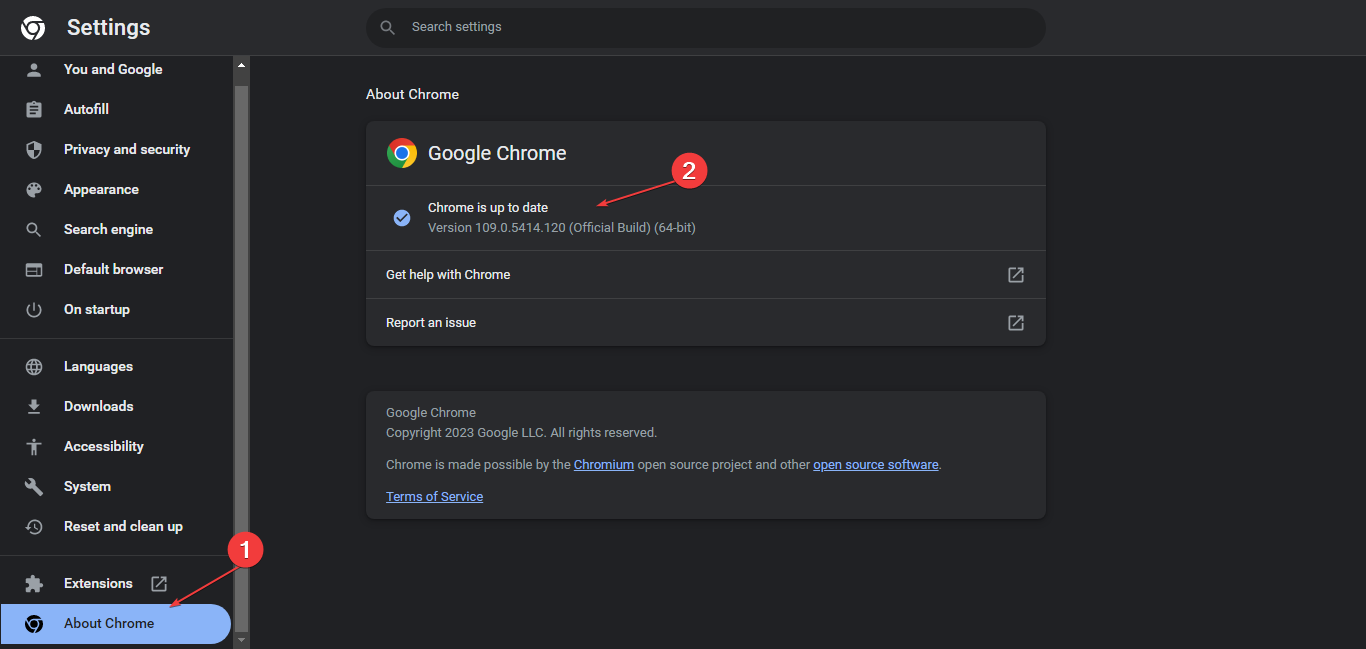The image size is (1366, 649).
Task: Click the magnifier icon in search bar
Action: [388, 27]
